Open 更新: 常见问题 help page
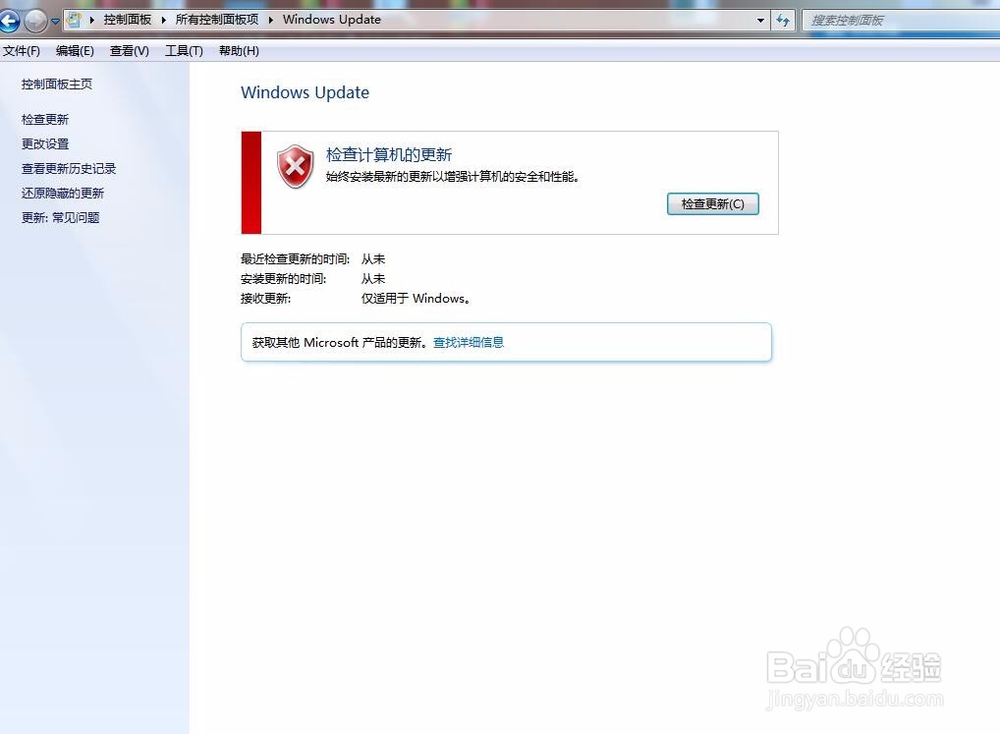This screenshot has height=734, width=1000. 63,217
